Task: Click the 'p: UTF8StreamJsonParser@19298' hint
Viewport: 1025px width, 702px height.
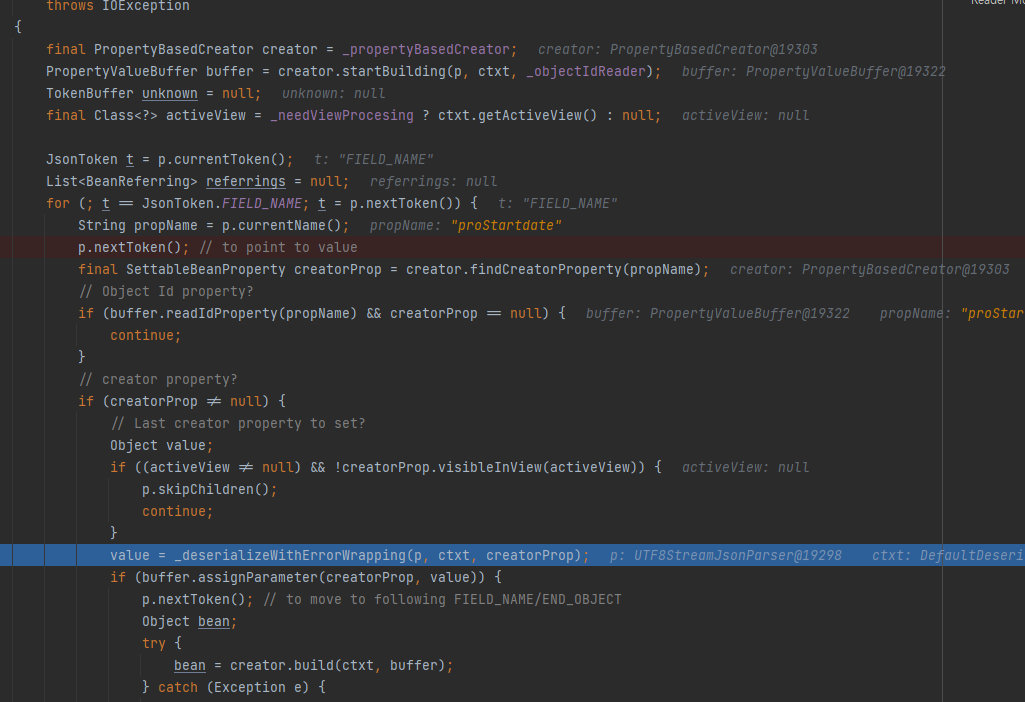Action: click(x=726, y=556)
